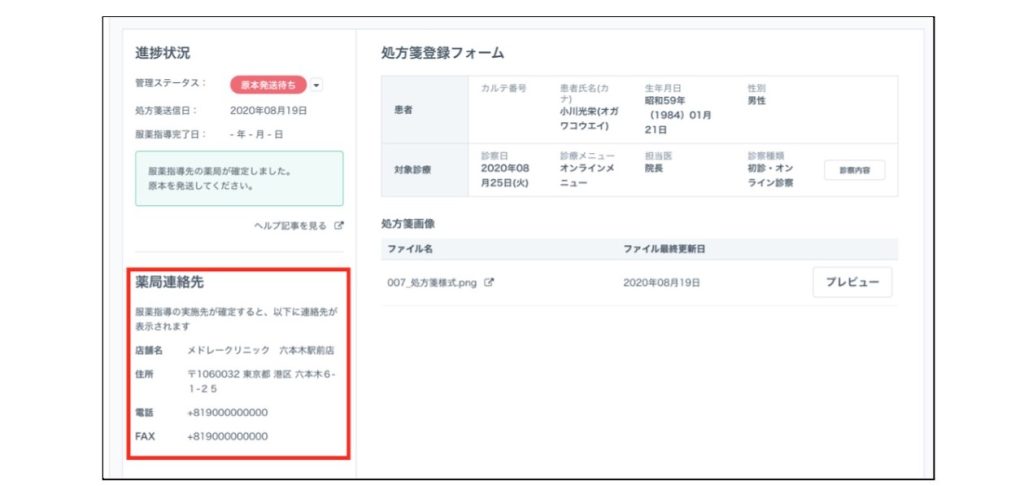The image size is (1024, 486).
Task: Click the FAX number in 薬局連絡先
Action: pyautogui.click(x=227, y=436)
